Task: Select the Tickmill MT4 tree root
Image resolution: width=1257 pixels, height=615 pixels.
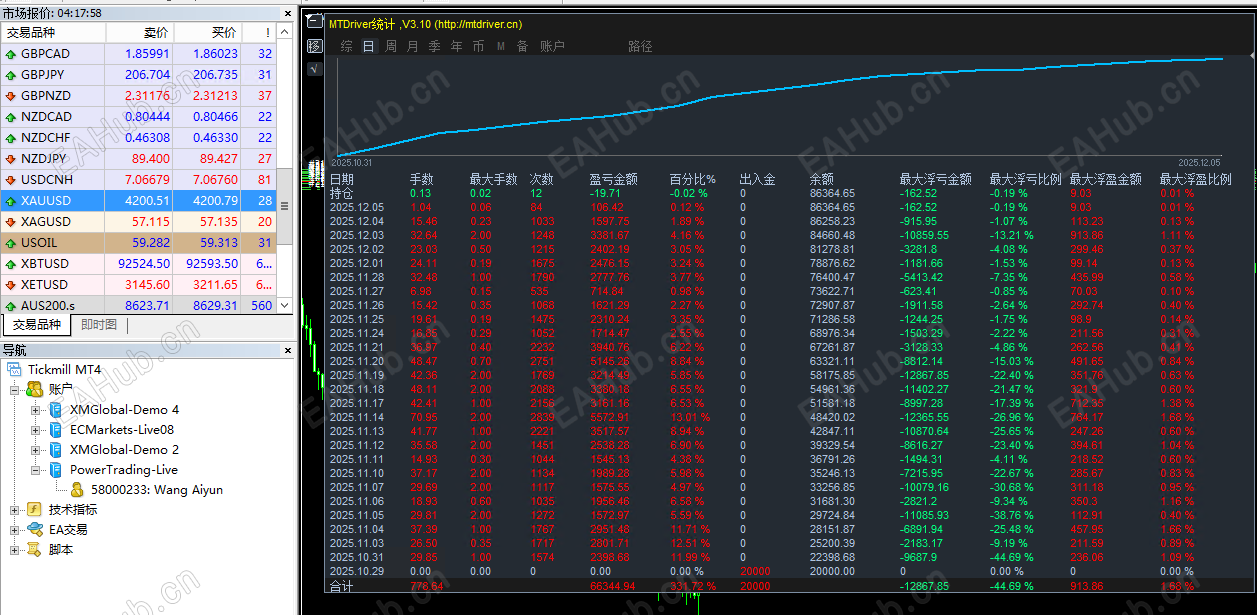Action: [x=65, y=369]
